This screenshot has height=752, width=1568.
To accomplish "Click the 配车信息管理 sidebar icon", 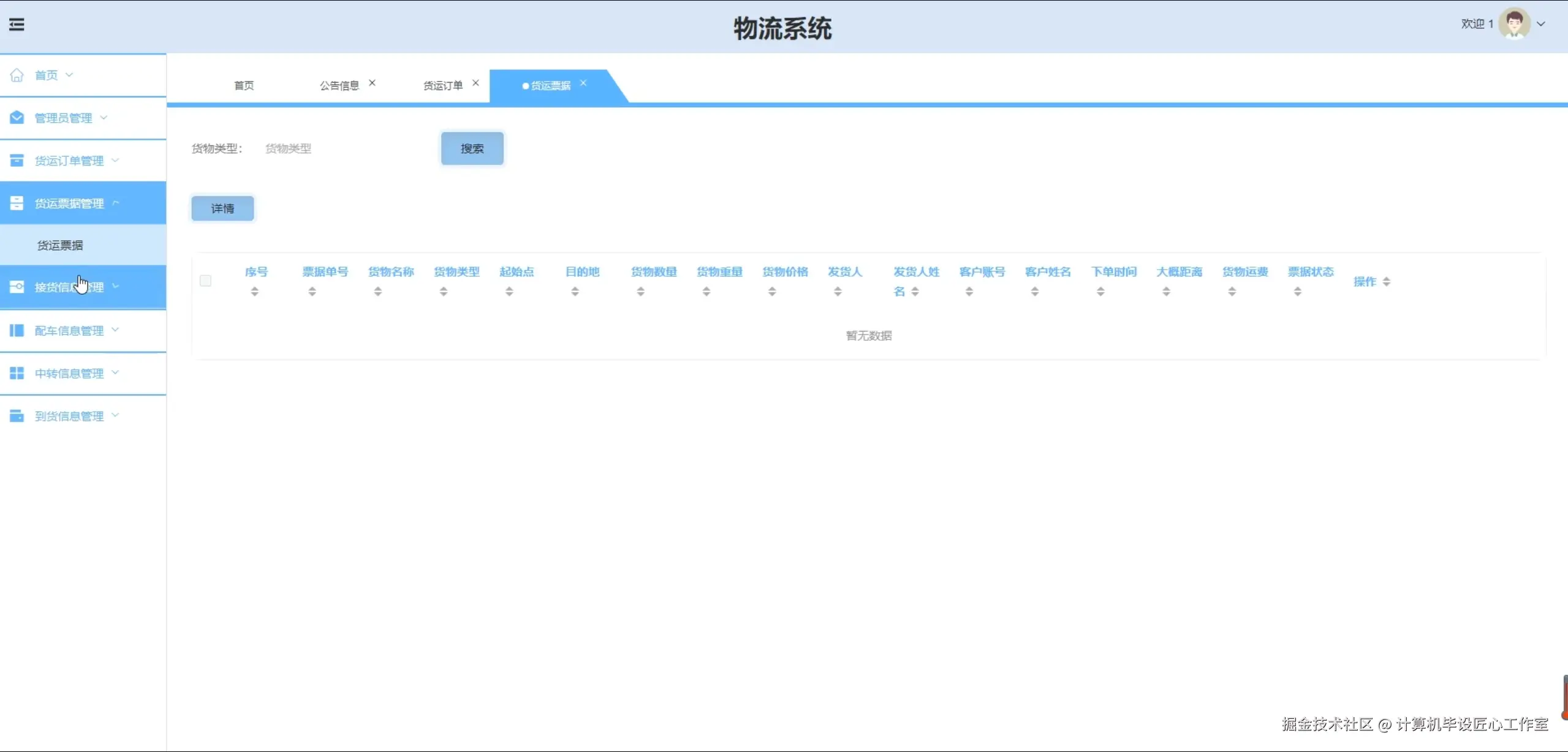I will pyautogui.click(x=17, y=330).
